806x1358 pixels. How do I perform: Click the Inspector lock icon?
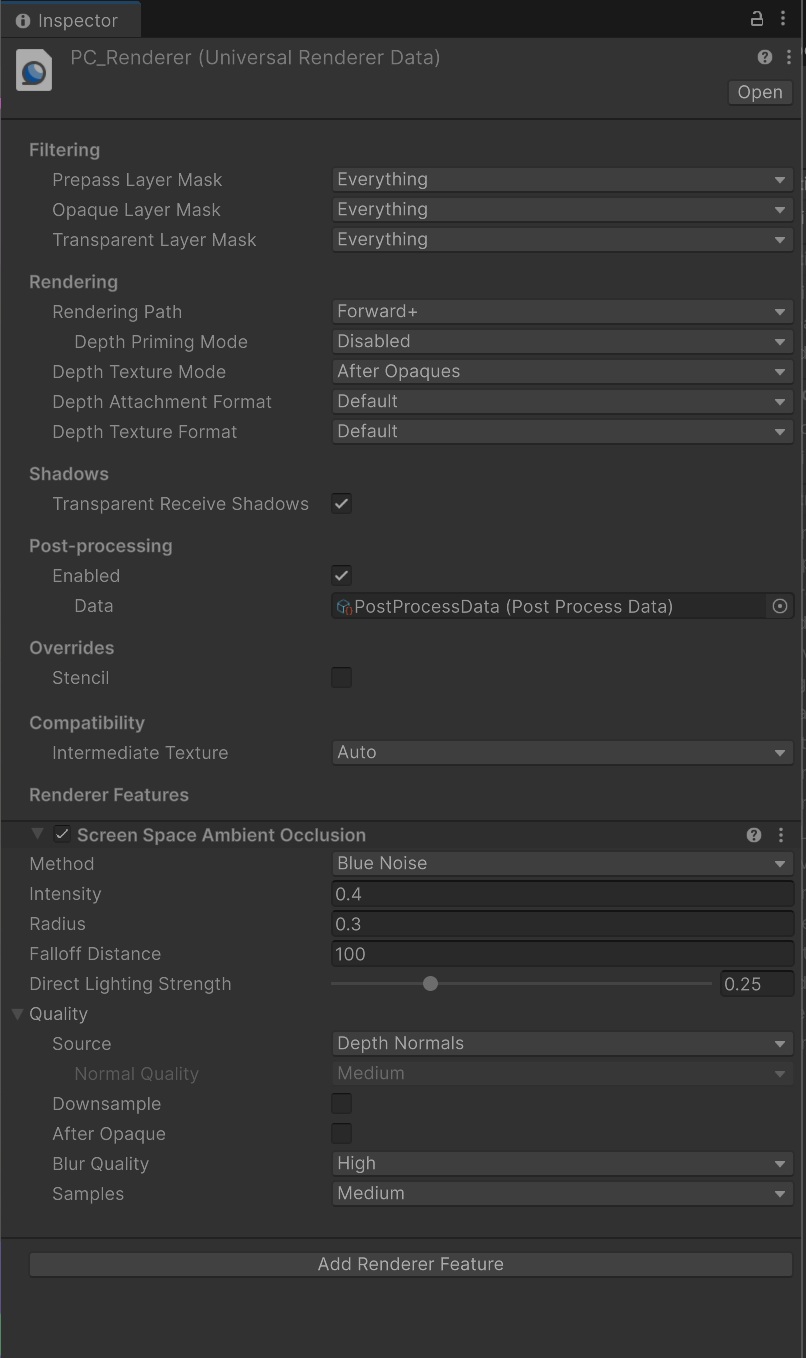757,19
